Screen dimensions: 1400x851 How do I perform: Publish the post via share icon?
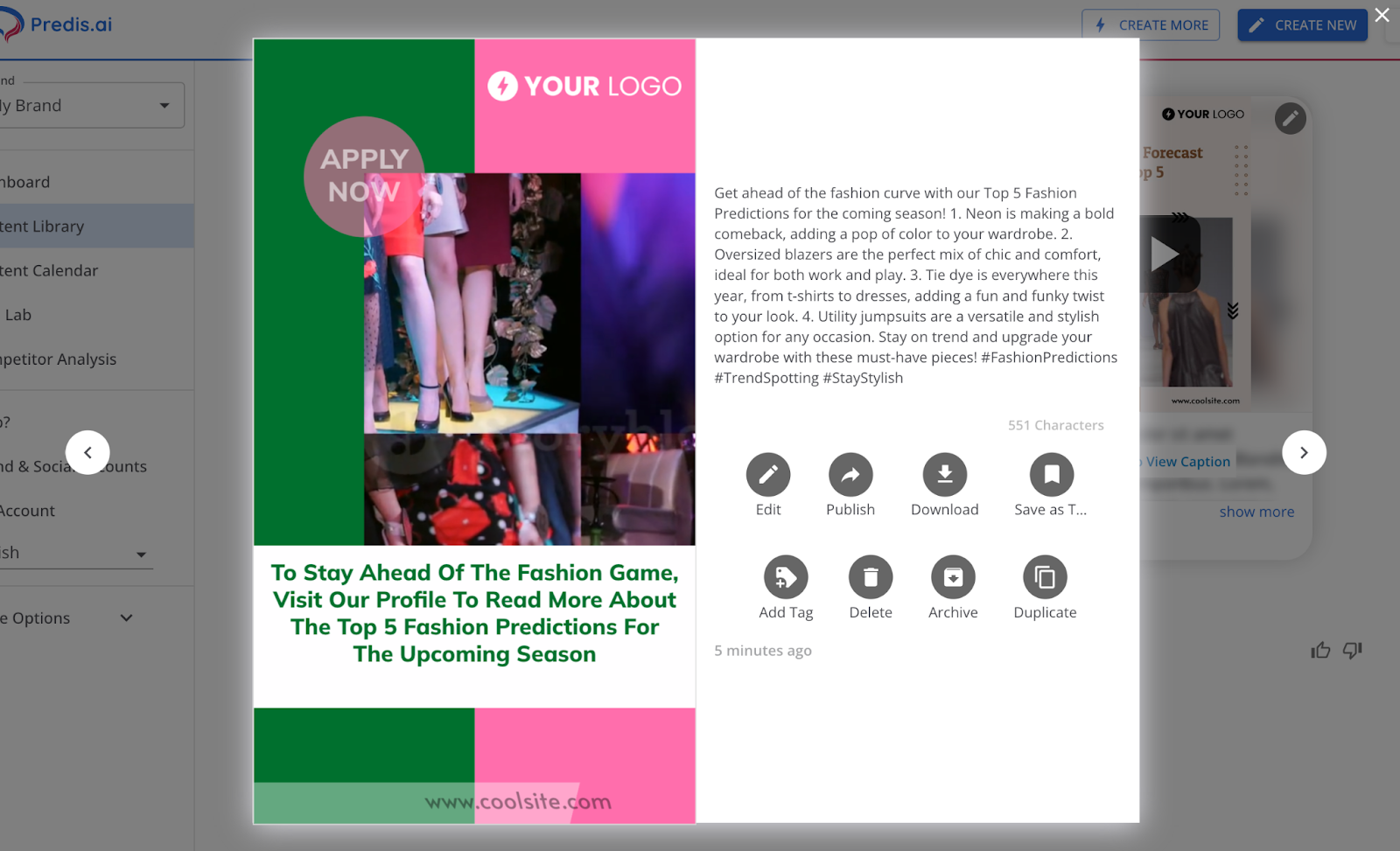[x=850, y=475]
